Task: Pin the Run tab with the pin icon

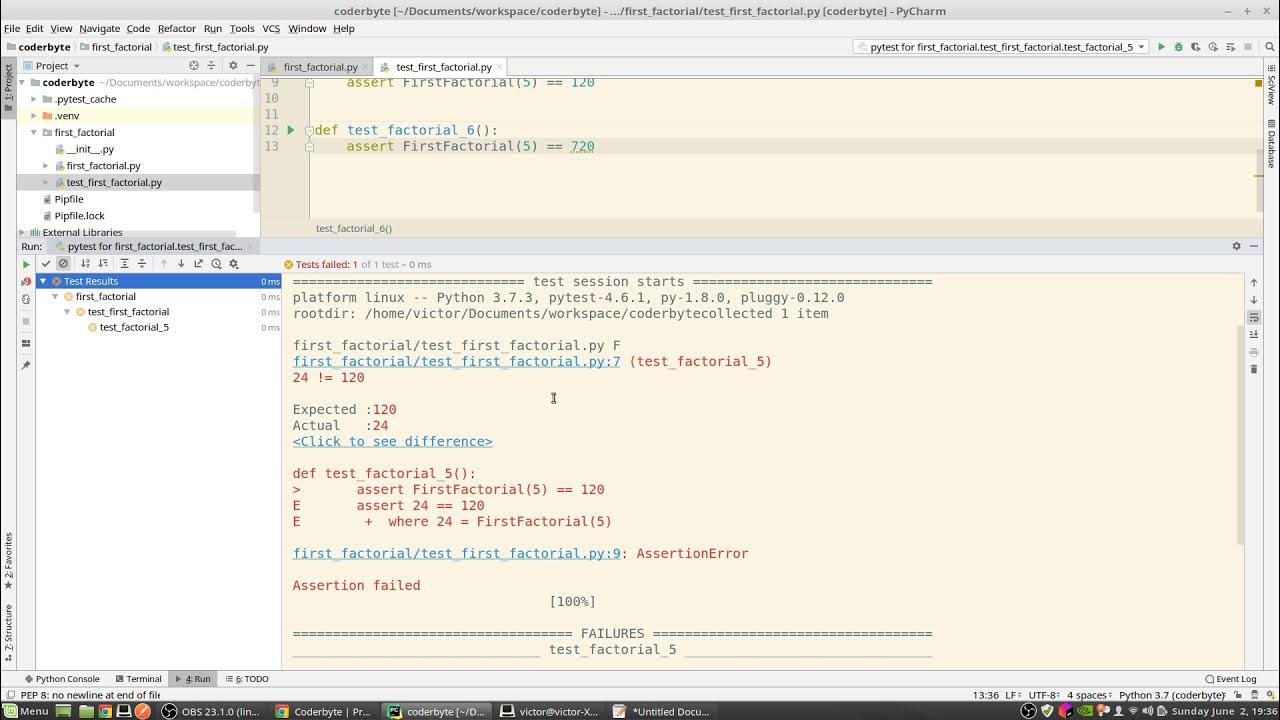Action: (27, 365)
